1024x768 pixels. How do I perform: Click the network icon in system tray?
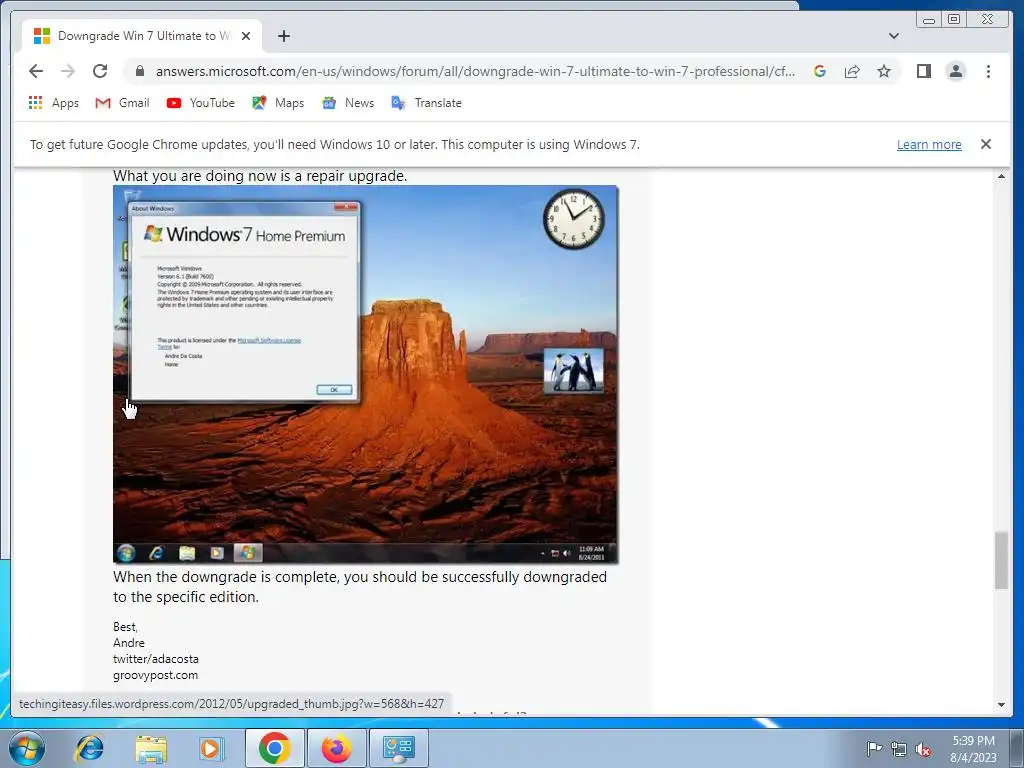[899, 749]
